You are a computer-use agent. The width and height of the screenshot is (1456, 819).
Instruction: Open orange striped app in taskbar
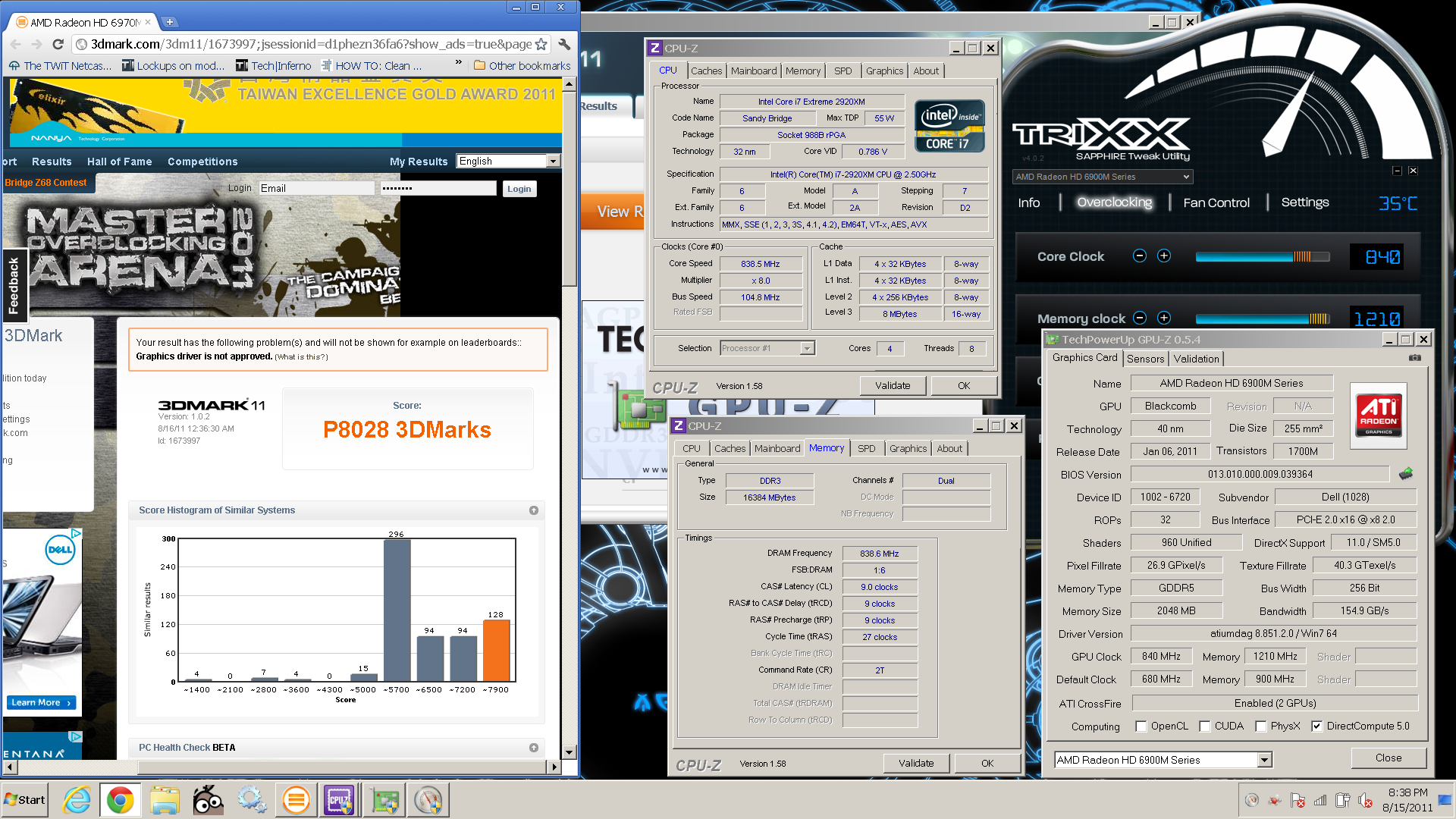[296, 800]
